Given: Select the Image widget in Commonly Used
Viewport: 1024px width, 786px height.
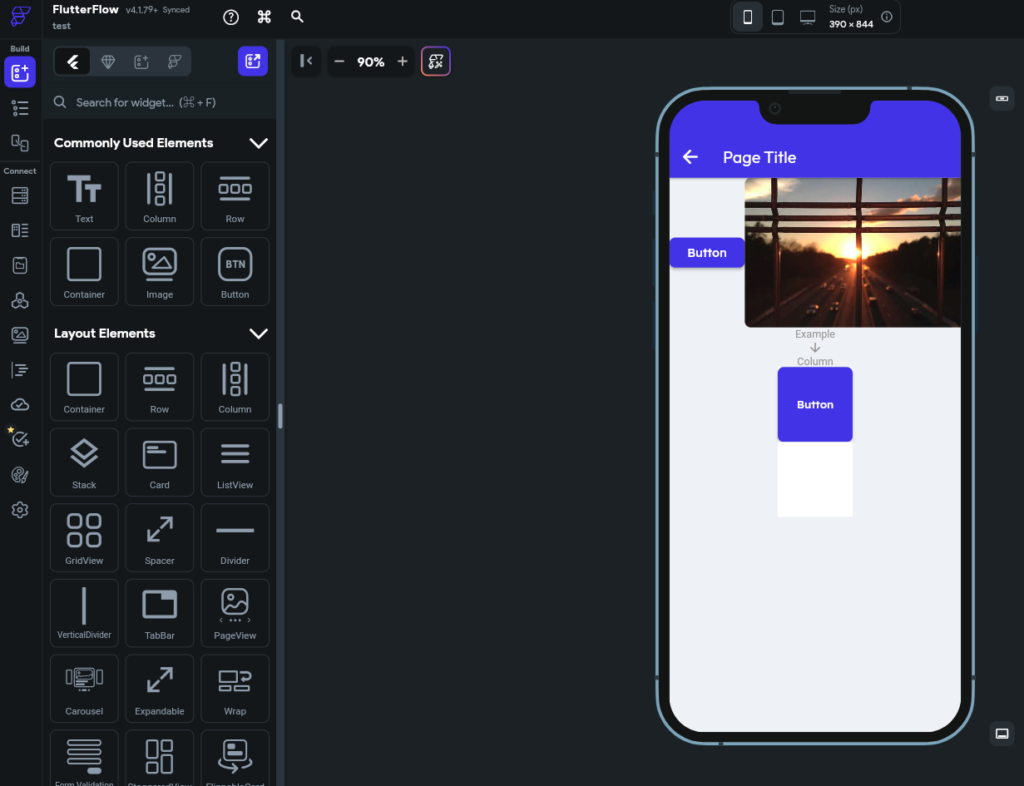Looking at the screenshot, I should coord(159,271).
